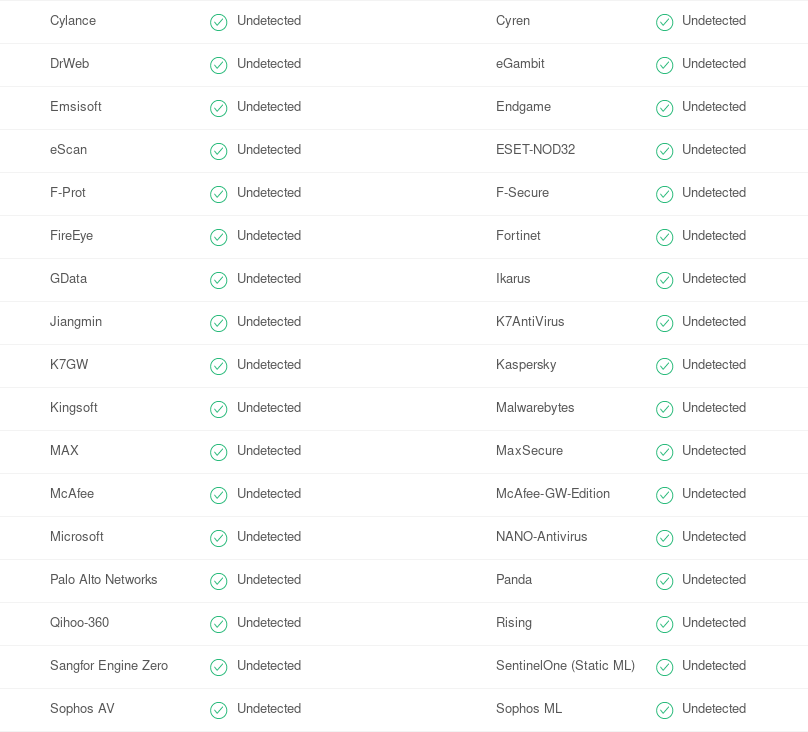Click the check icon for ESET-NOD32

pos(664,151)
